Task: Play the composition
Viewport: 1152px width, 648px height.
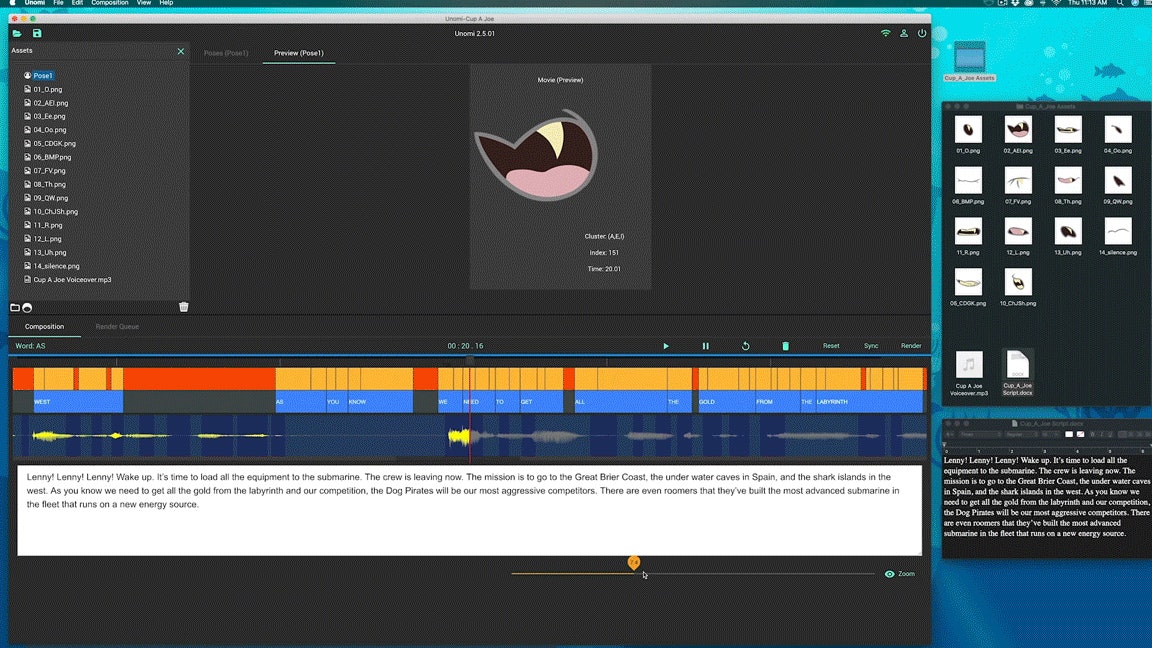Action: tap(666, 346)
